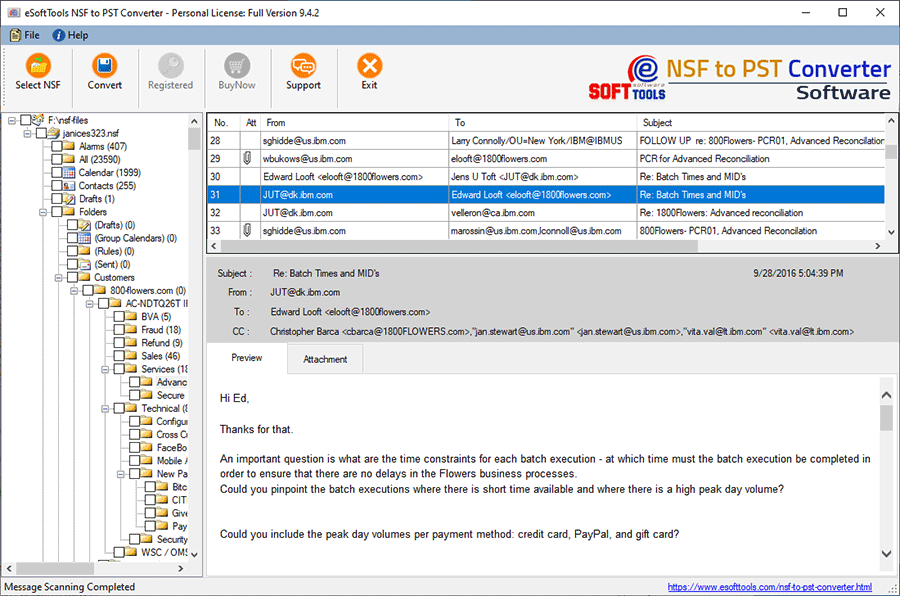
Task: Collapse the Technical tree node
Action: pos(104,408)
